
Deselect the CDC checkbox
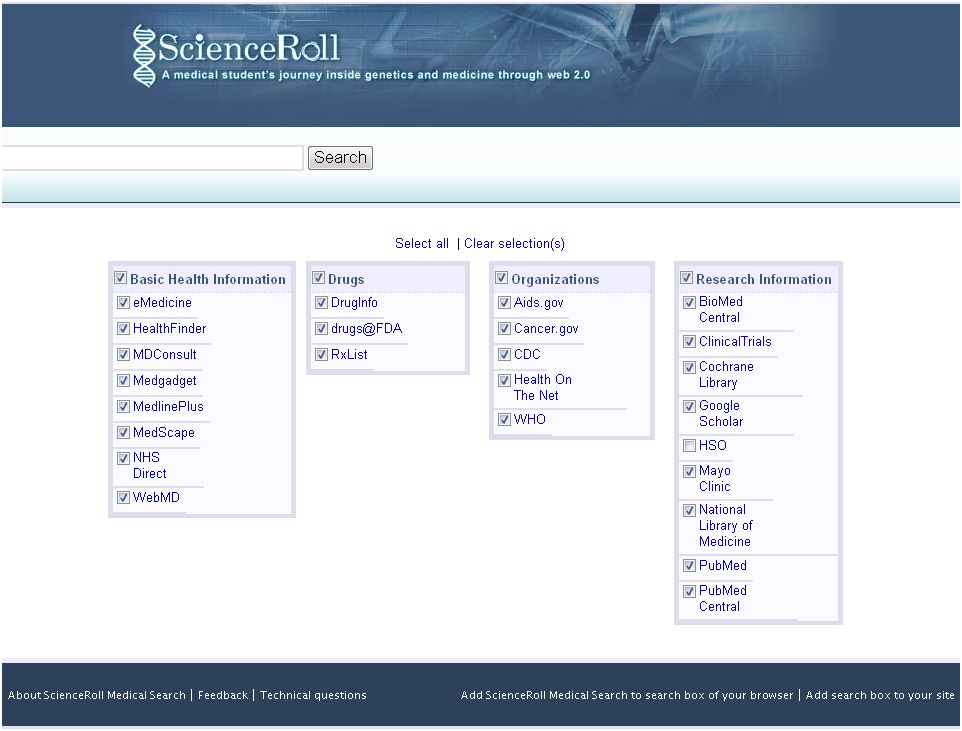[x=504, y=355]
